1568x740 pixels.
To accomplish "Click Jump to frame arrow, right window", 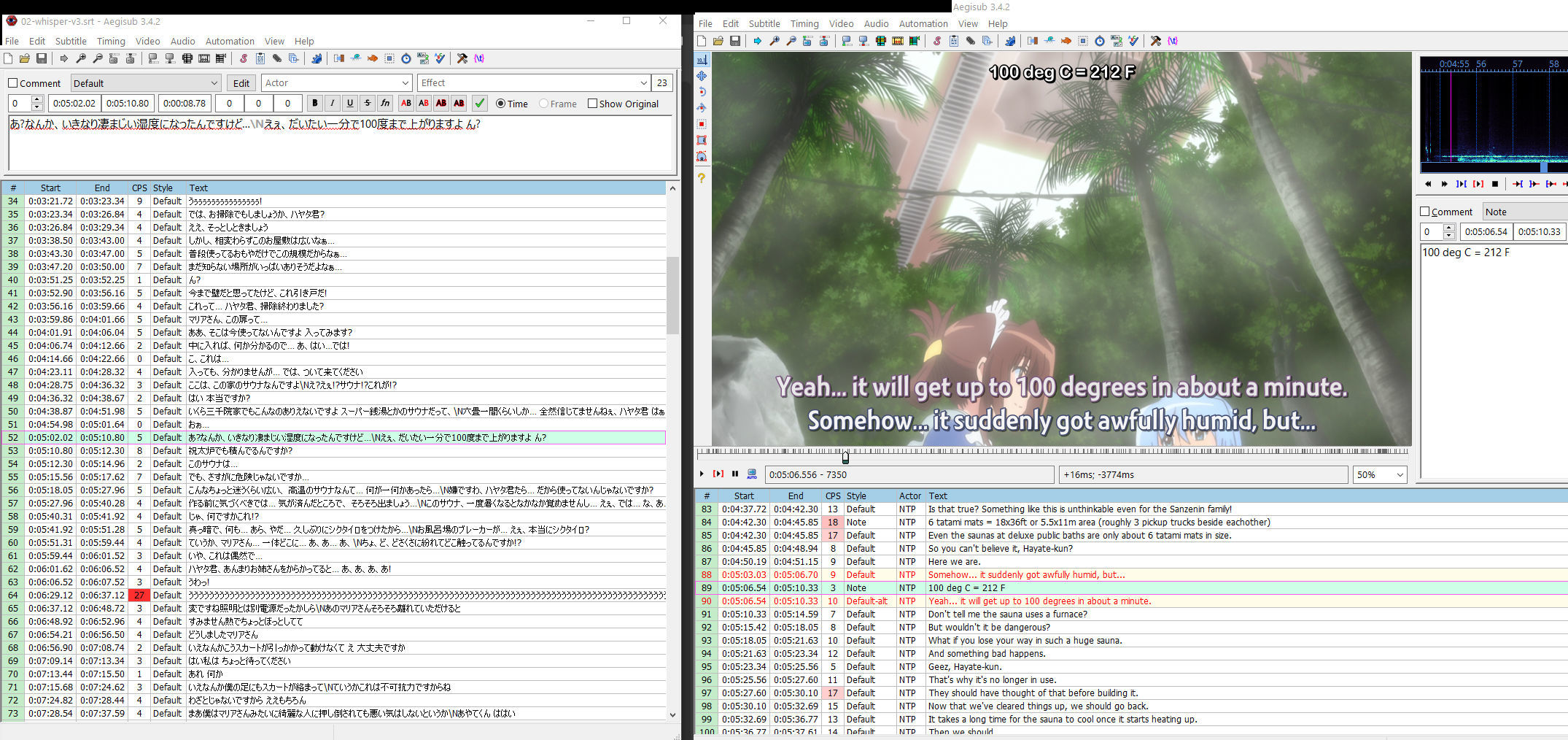I will pos(757,41).
